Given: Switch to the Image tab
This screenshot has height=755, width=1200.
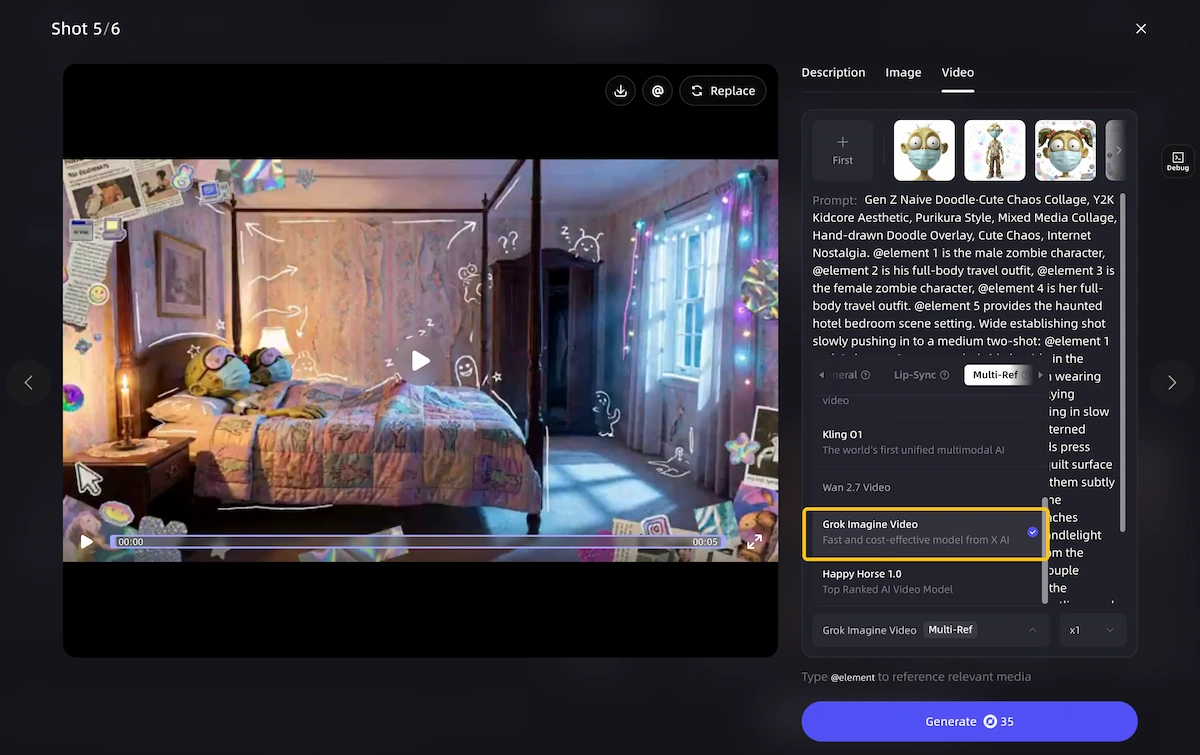Looking at the screenshot, I should pyautogui.click(x=903, y=72).
